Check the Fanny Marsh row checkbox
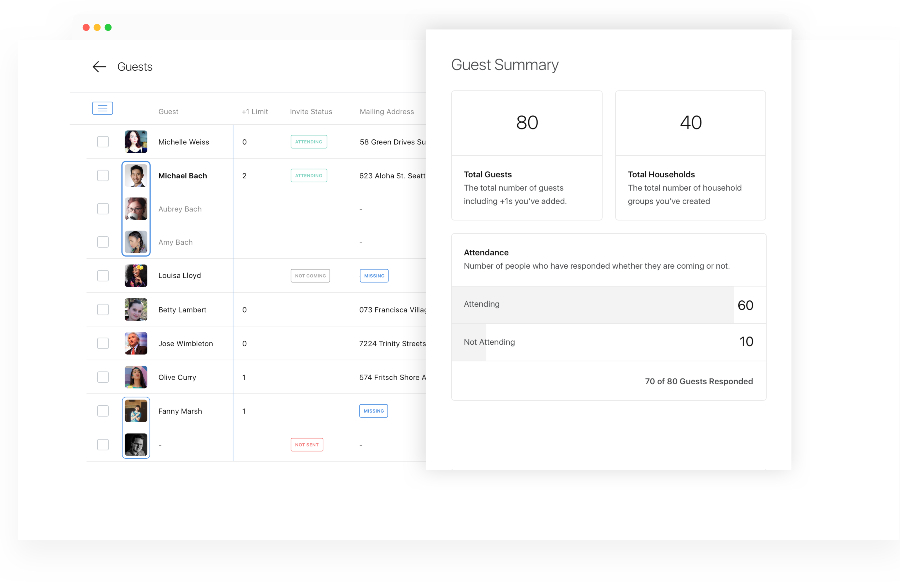The height and width of the screenshot is (582, 900). point(103,411)
